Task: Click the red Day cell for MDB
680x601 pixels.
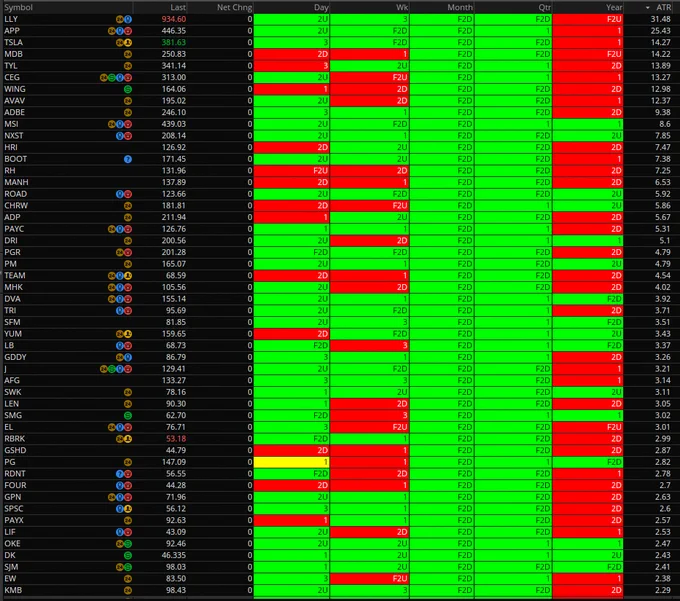Action: [x=291, y=54]
